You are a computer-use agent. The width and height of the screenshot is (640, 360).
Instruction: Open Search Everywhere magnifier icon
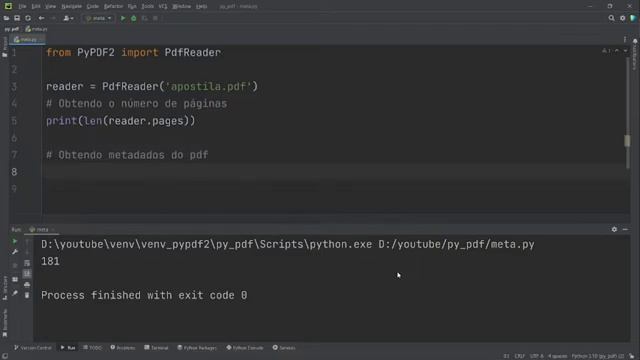click(x=611, y=18)
